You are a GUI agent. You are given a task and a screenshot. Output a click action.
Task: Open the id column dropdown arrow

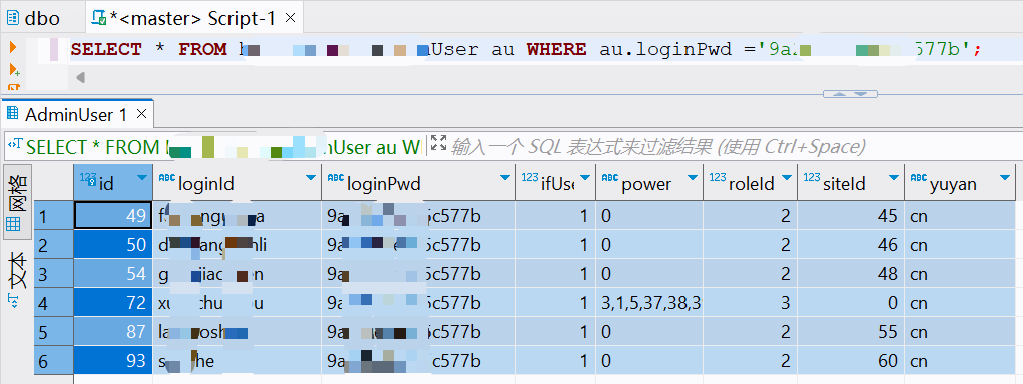(142, 177)
